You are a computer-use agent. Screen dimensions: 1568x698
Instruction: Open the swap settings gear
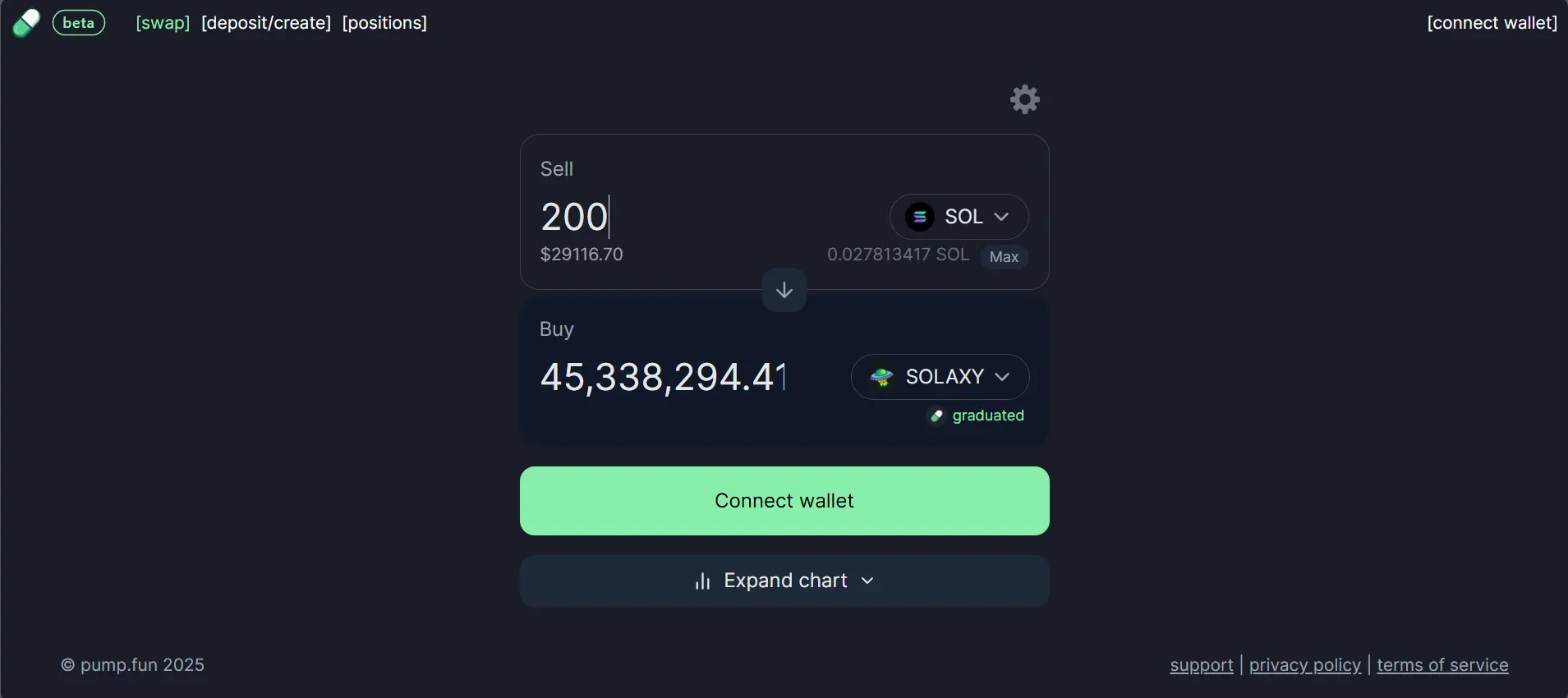point(1024,99)
